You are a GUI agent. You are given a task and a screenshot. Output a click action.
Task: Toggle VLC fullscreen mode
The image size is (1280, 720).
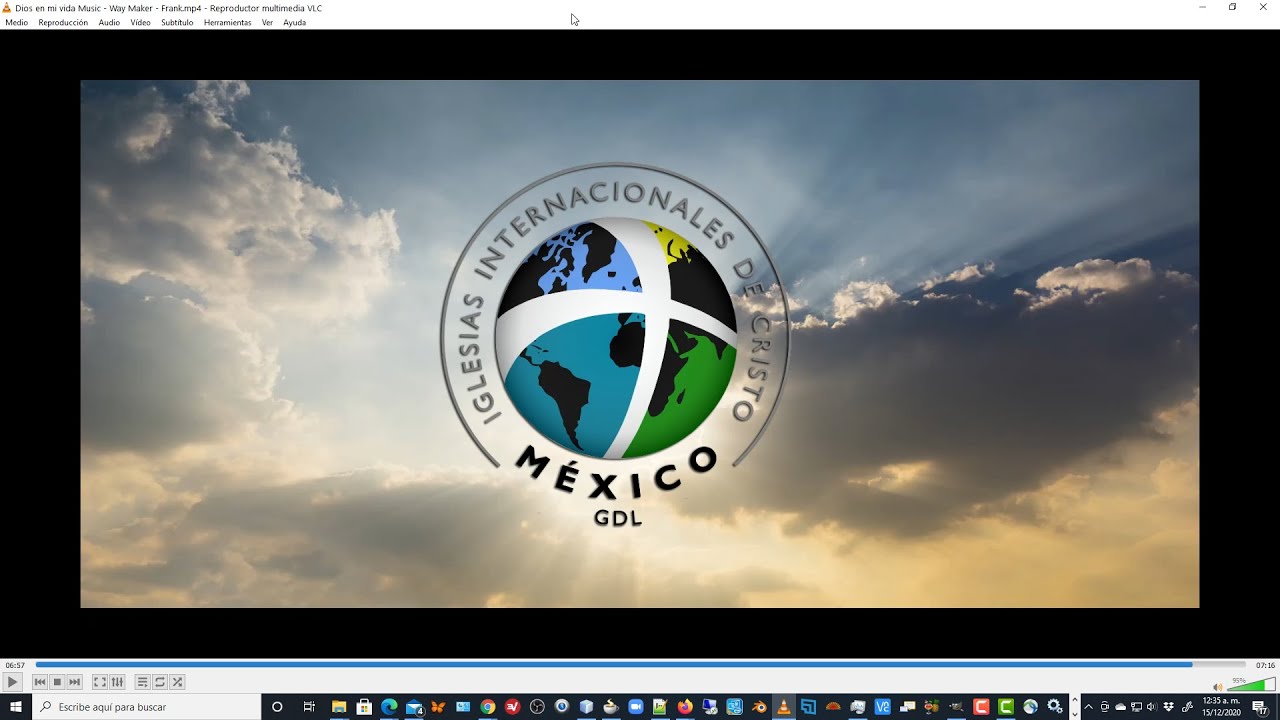[x=100, y=682]
